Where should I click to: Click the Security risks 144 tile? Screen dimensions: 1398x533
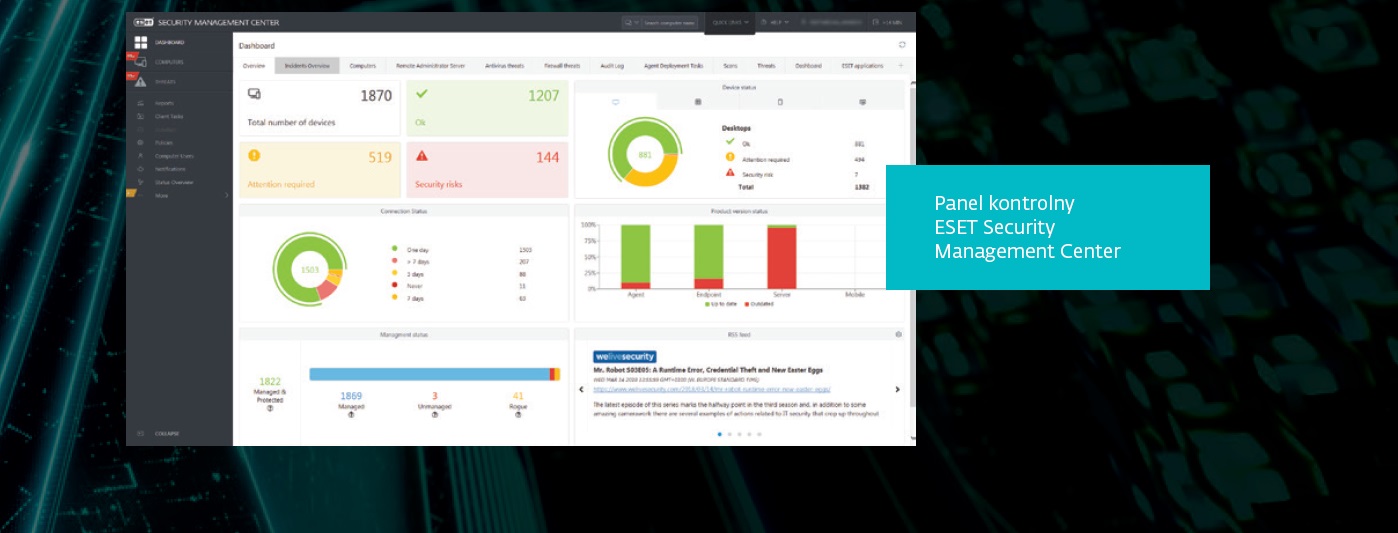[488, 169]
